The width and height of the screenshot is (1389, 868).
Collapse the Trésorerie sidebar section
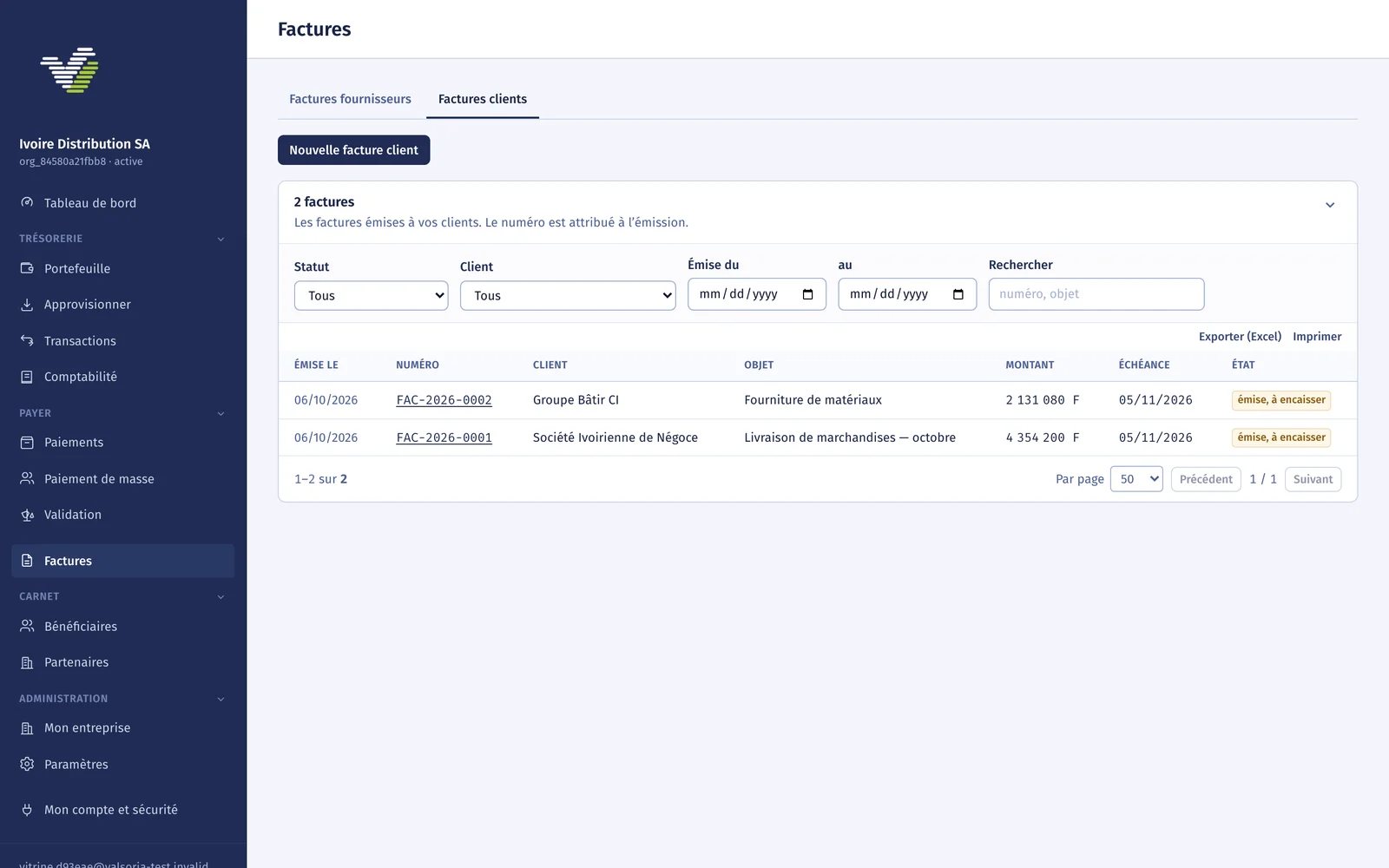(x=221, y=239)
